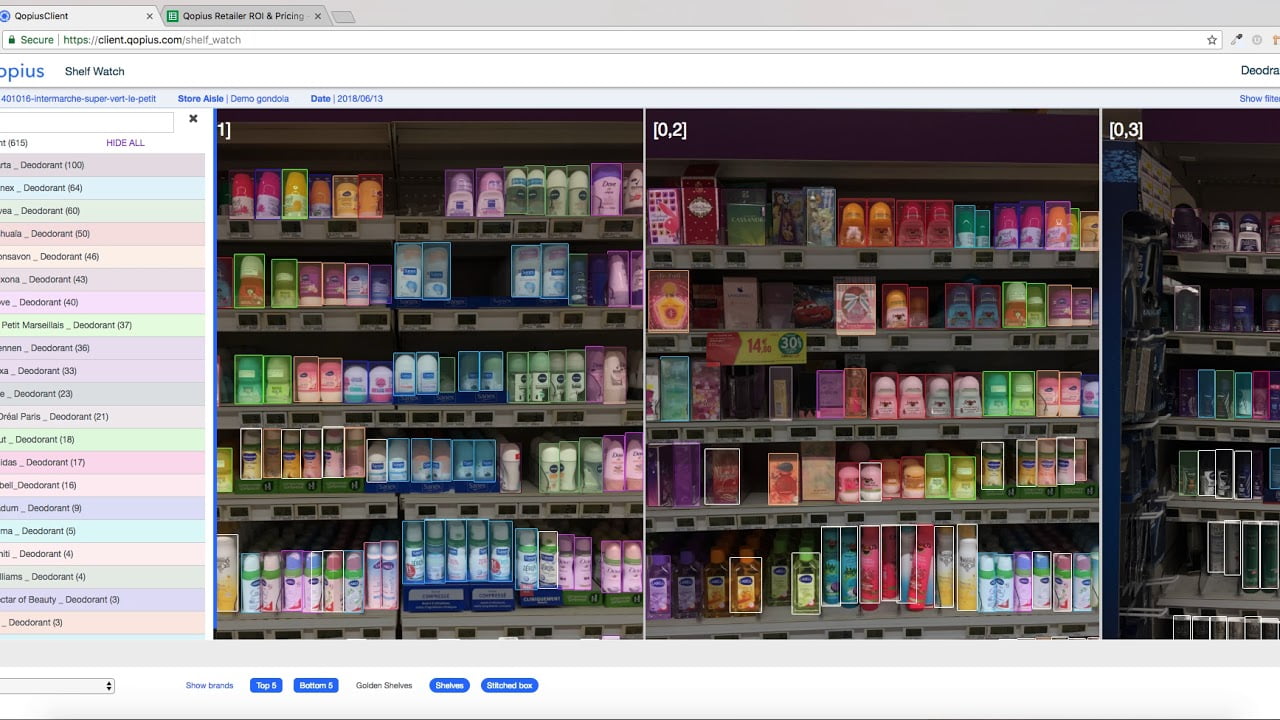Click HIDE ALL in the brand list
Image resolution: width=1280 pixels, height=720 pixels.
125,143
